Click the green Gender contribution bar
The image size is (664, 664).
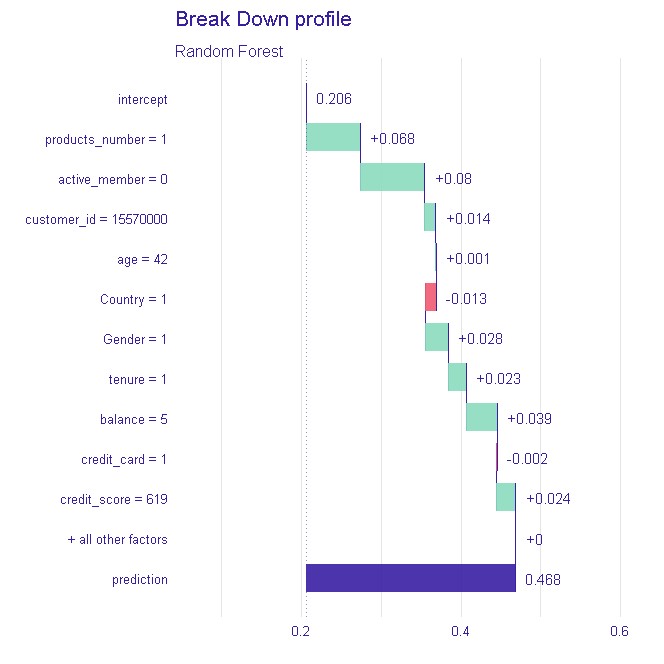click(436, 338)
